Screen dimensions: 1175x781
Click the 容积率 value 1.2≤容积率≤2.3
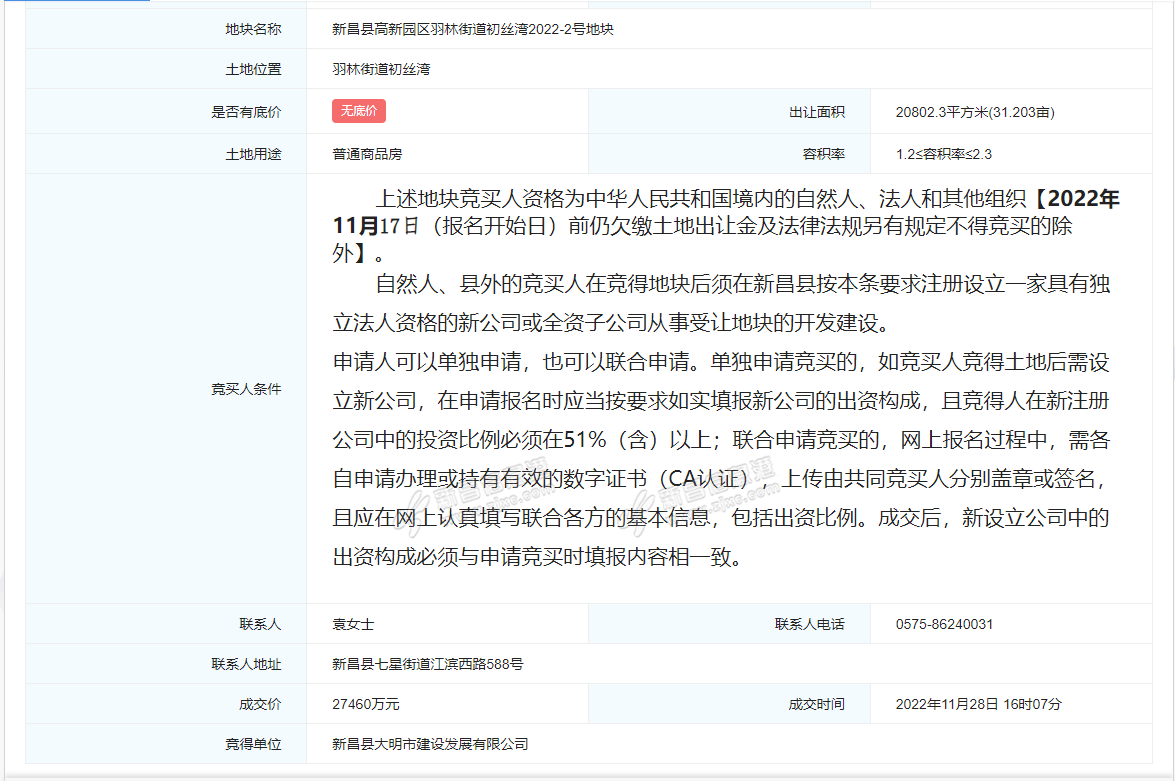coord(943,154)
